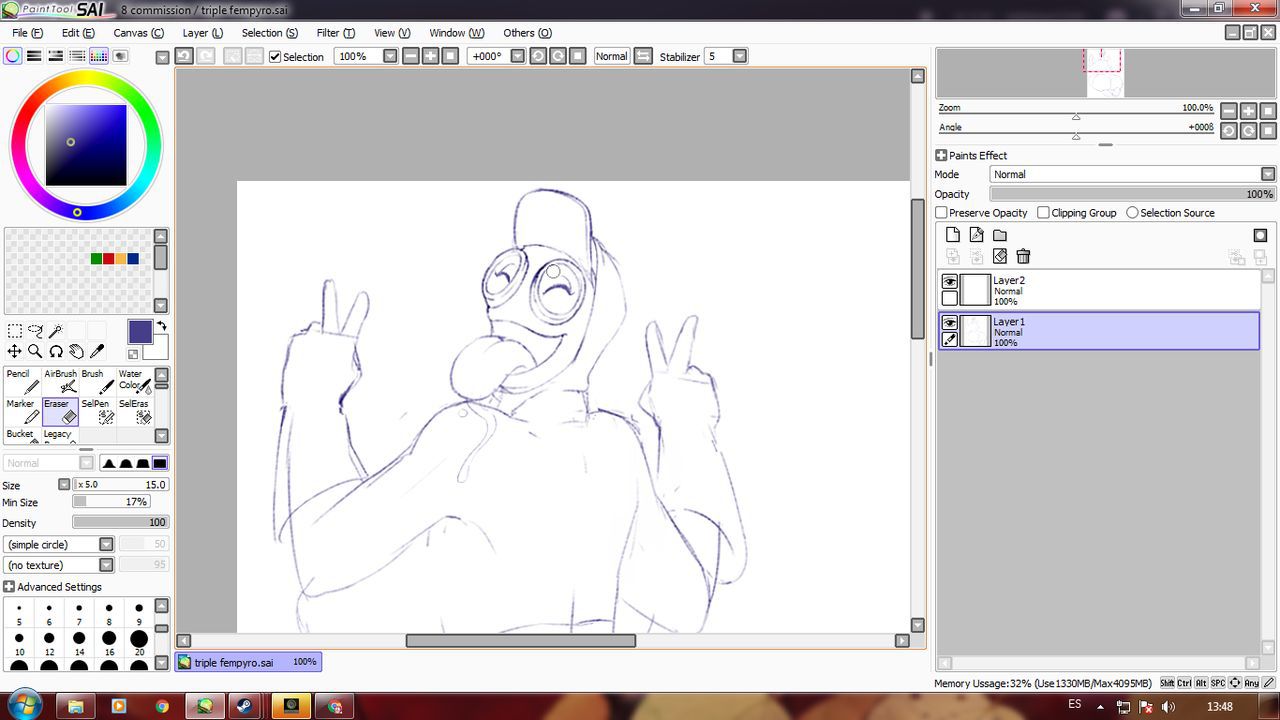Pick the zoom magnifier tool
This screenshot has width=1280, height=720.
tap(35, 351)
